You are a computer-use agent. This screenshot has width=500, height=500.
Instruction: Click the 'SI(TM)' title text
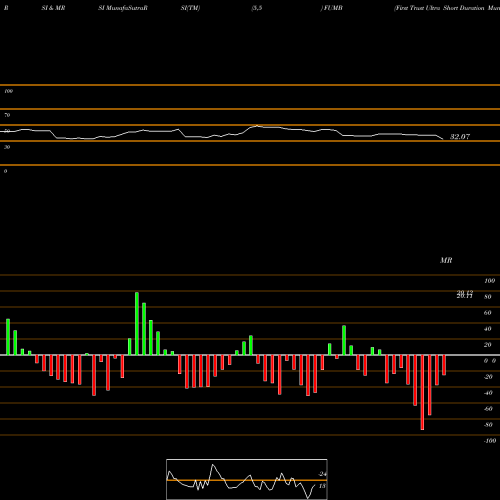[190, 8]
